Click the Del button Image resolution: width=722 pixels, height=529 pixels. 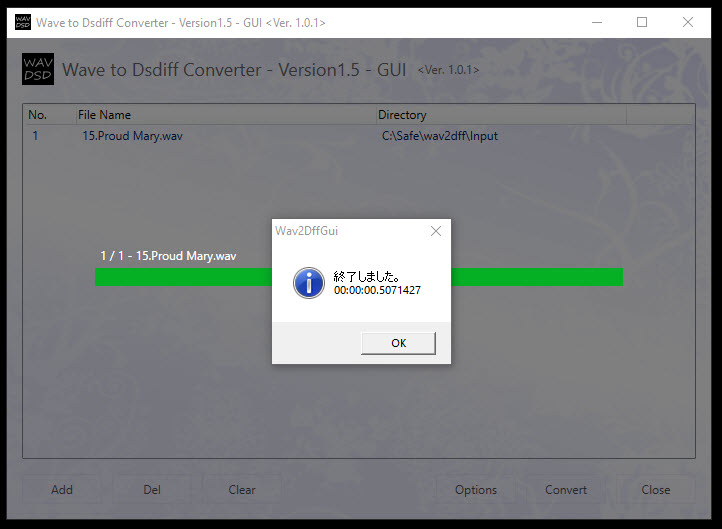coord(152,489)
